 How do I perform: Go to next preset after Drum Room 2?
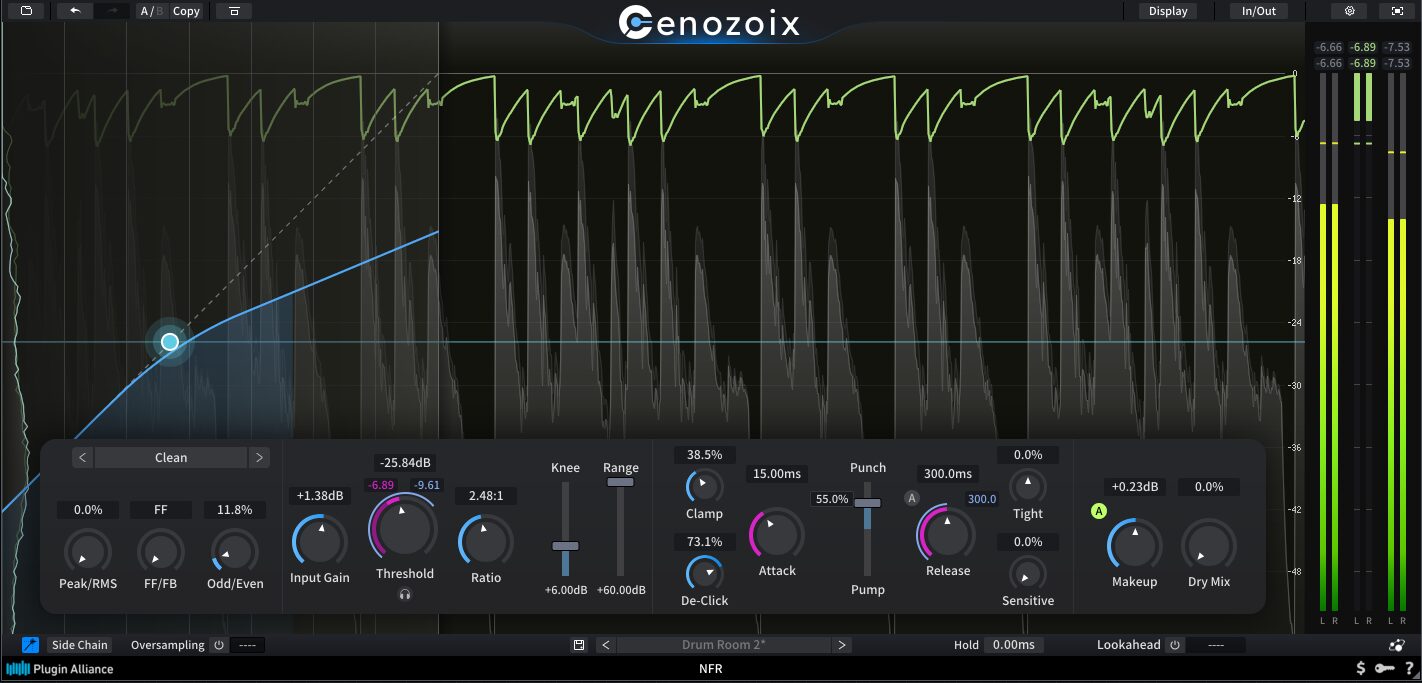click(842, 645)
